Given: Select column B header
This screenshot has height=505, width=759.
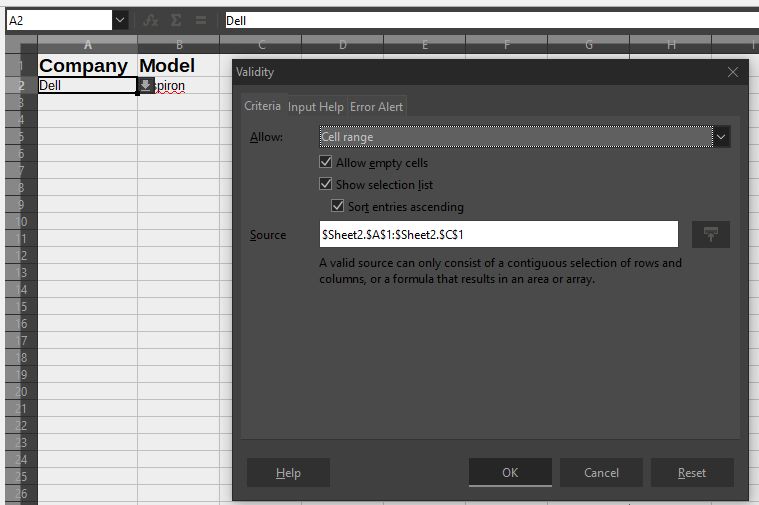Looking at the screenshot, I should (x=179, y=45).
